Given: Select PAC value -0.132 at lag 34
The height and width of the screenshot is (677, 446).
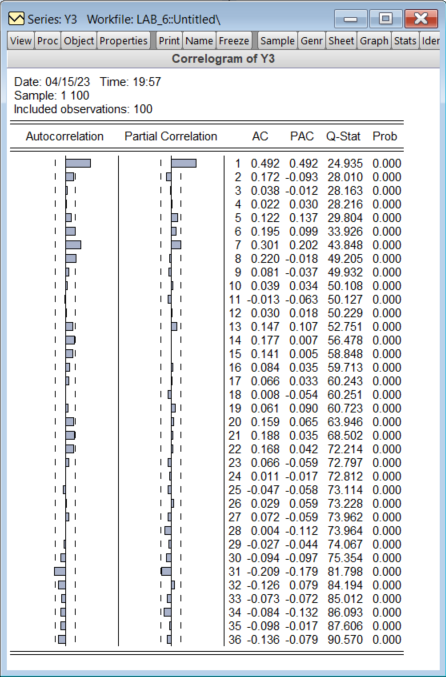Looking at the screenshot, I should (301, 612).
